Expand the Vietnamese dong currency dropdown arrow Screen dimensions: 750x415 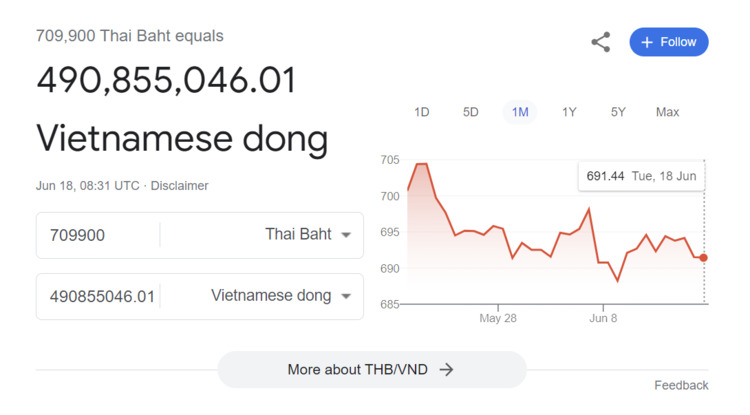[x=346, y=296]
